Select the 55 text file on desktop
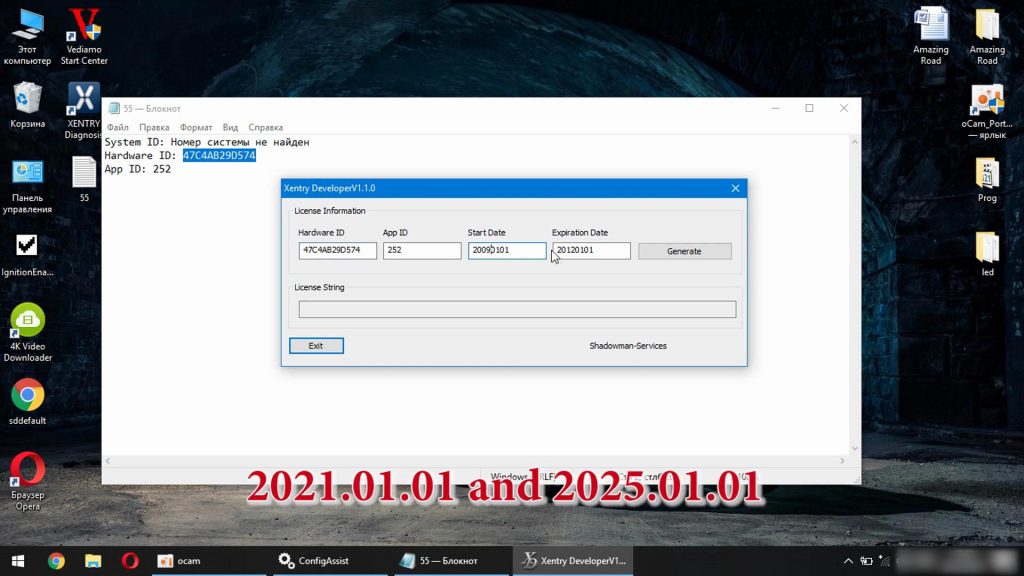Viewport: 1024px width, 576px height. click(x=84, y=179)
